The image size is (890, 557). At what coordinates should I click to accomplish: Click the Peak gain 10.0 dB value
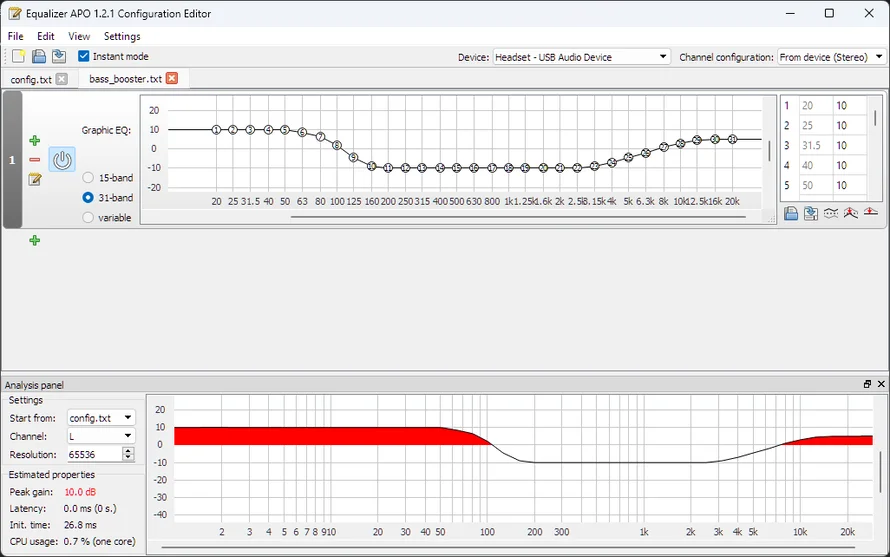click(x=80, y=492)
